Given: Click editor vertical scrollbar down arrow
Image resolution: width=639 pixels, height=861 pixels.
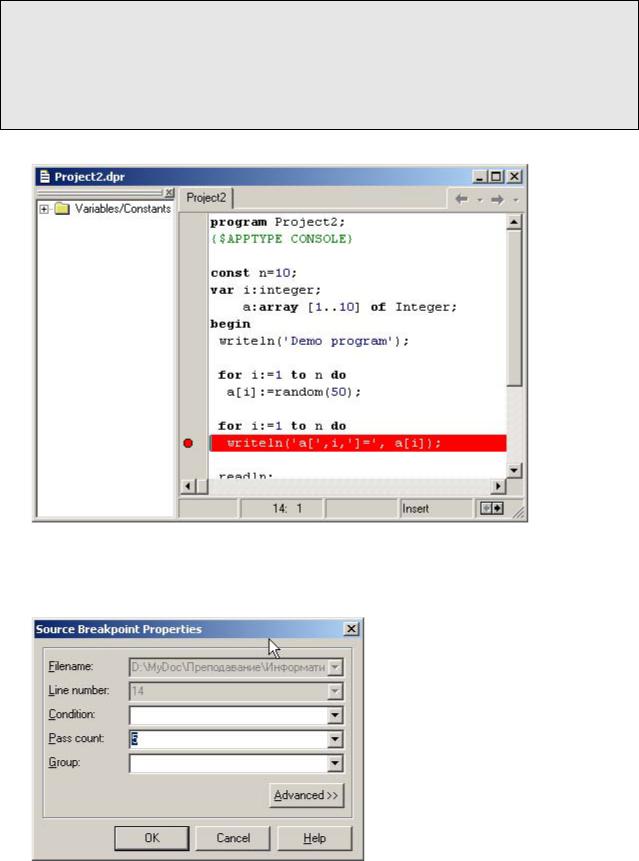Looking at the screenshot, I should point(514,471).
